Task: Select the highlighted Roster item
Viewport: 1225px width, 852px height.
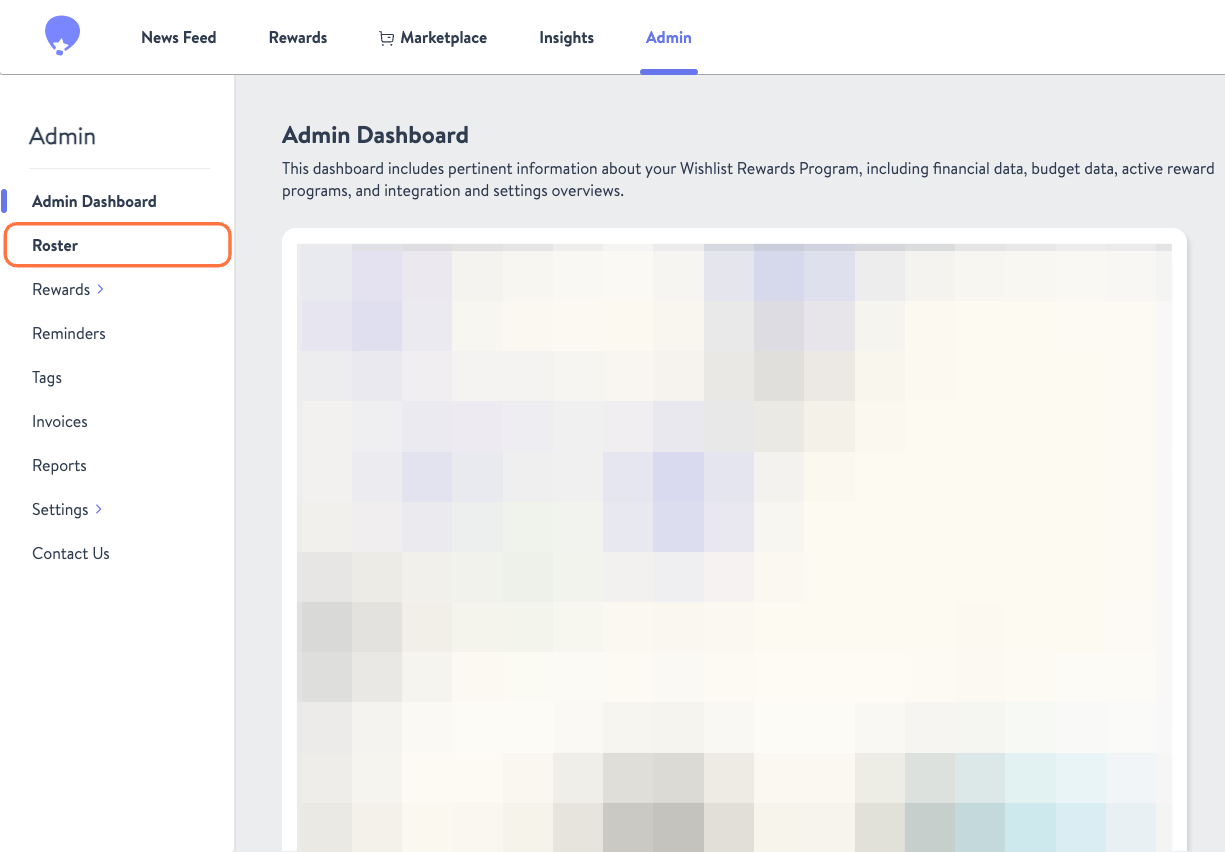Action: pyautogui.click(x=55, y=245)
